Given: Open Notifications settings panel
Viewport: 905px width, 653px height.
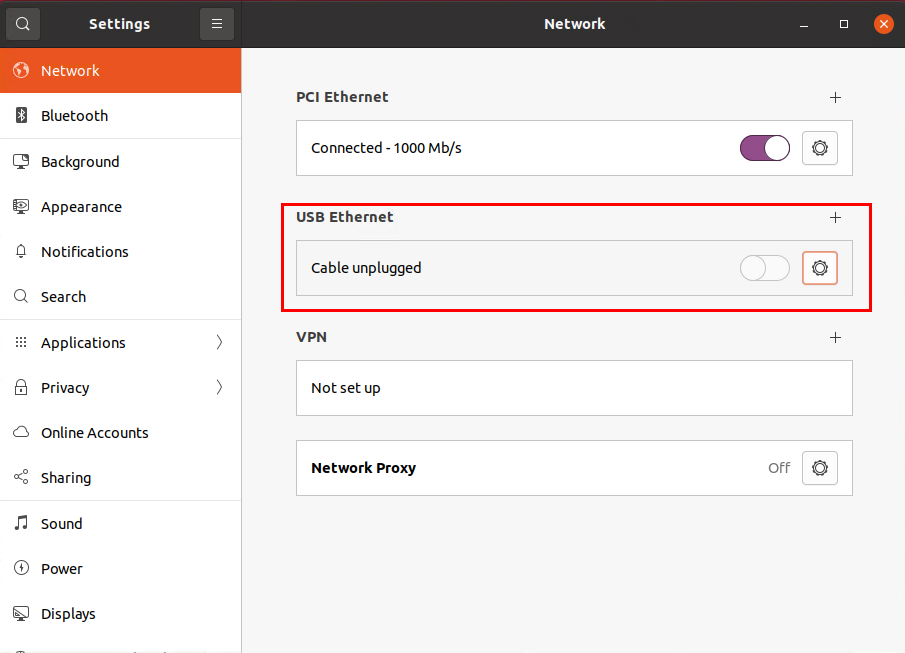Looking at the screenshot, I should [x=121, y=252].
